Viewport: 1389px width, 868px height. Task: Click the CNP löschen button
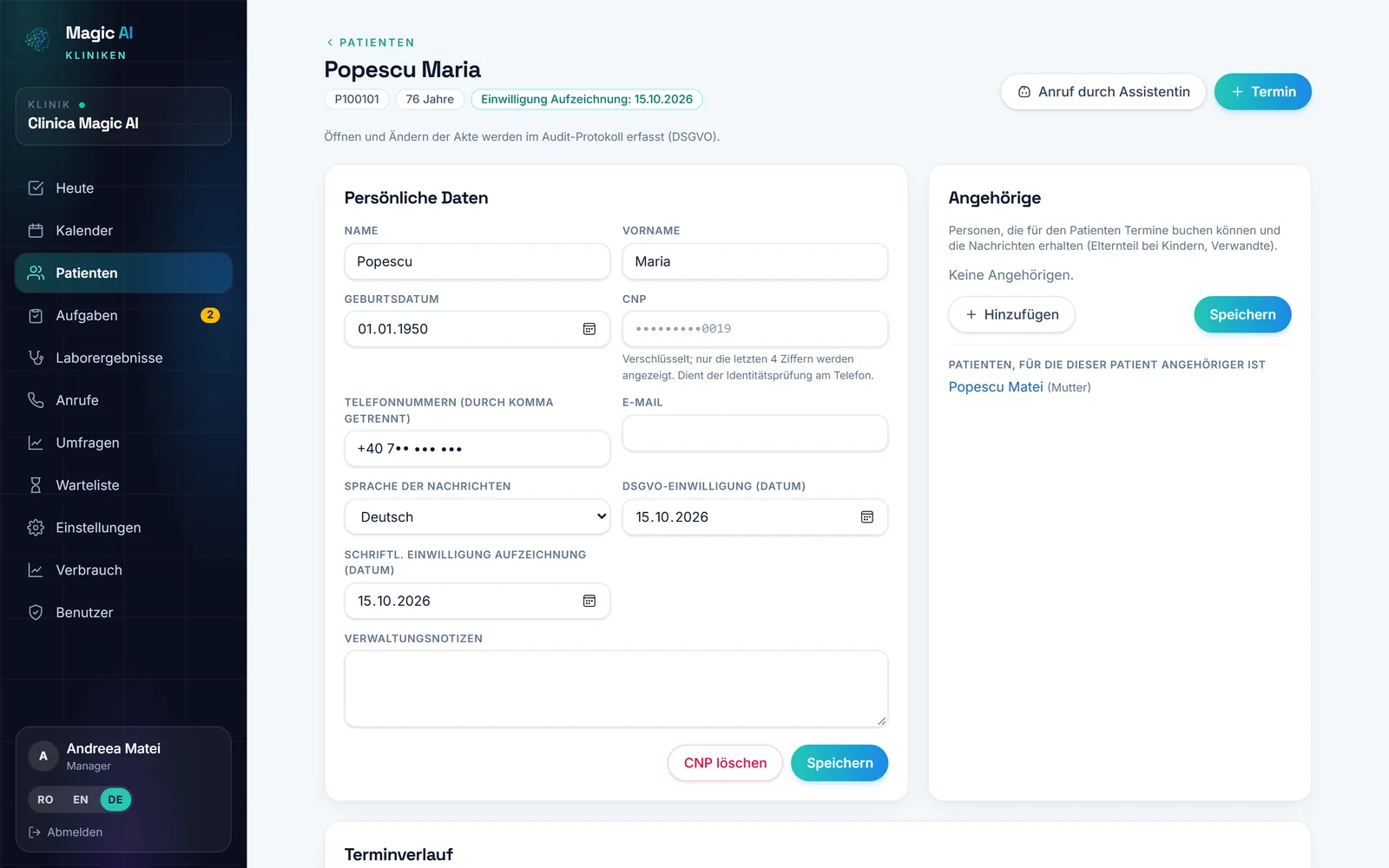[x=725, y=763]
